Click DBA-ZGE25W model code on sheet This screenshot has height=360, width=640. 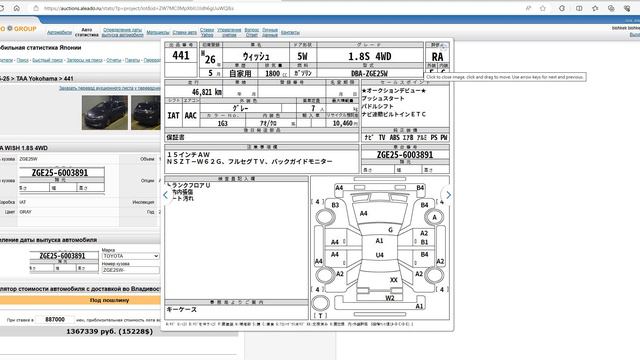coord(369,73)
